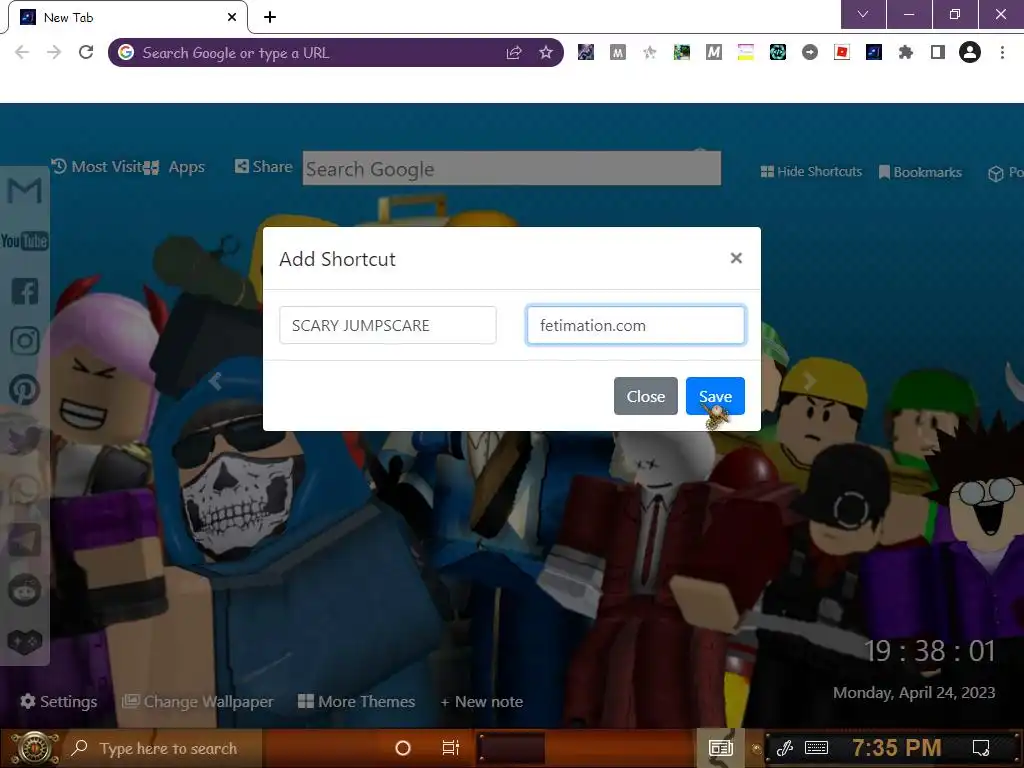Open the Extensions puzzle icon
The image size is (1024, 768).
pyautogui.click(x=905, y=52)
